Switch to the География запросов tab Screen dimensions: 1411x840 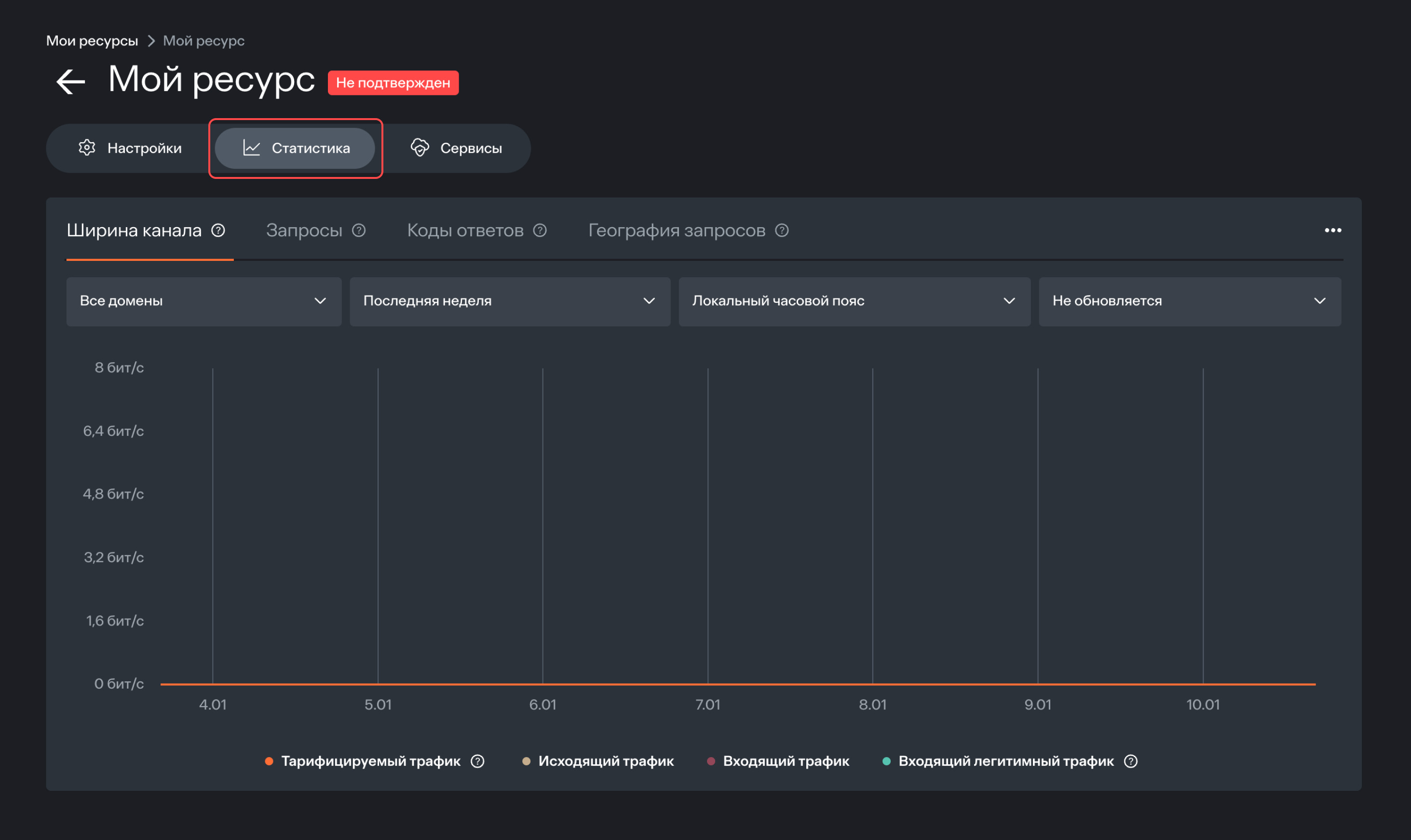[677, 230]
